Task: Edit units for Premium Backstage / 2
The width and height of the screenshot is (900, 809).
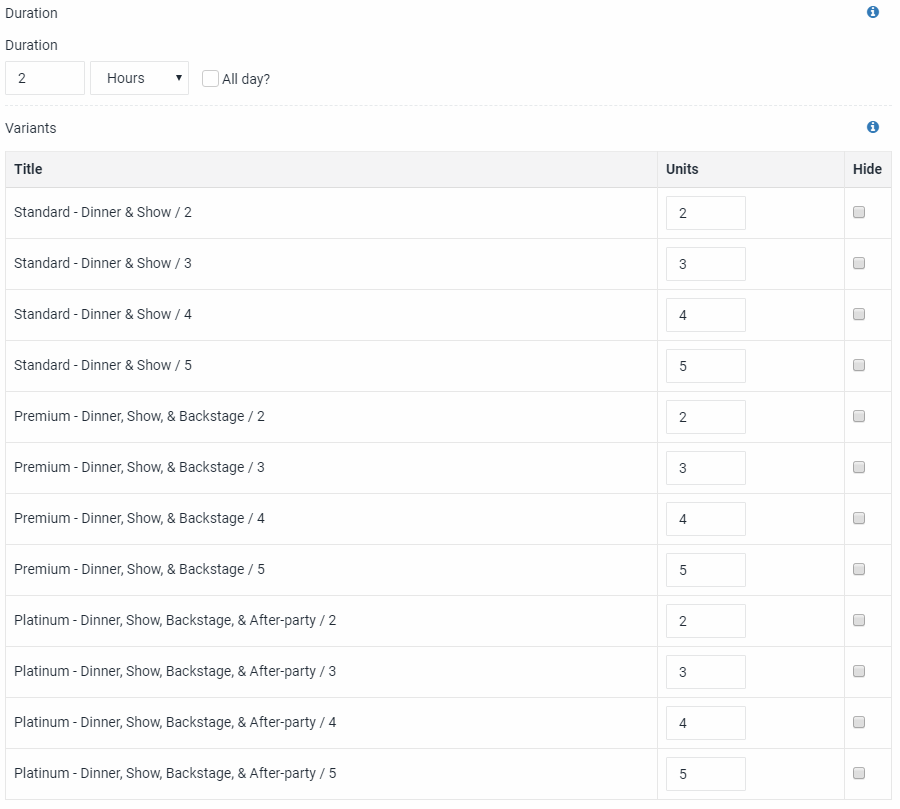Action: click(x=705, y=417)
